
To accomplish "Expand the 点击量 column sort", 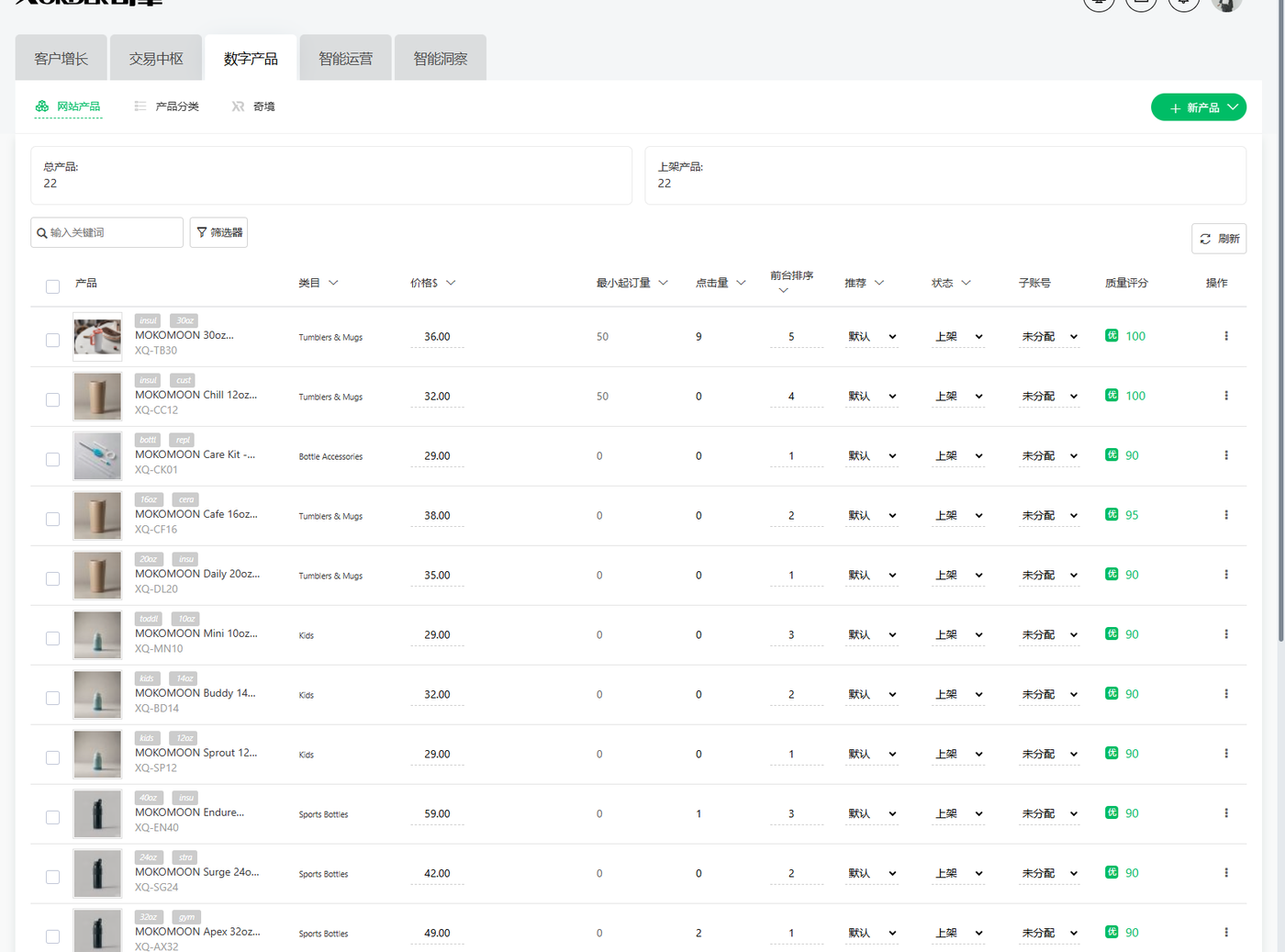I will click(x=741, y=283).
